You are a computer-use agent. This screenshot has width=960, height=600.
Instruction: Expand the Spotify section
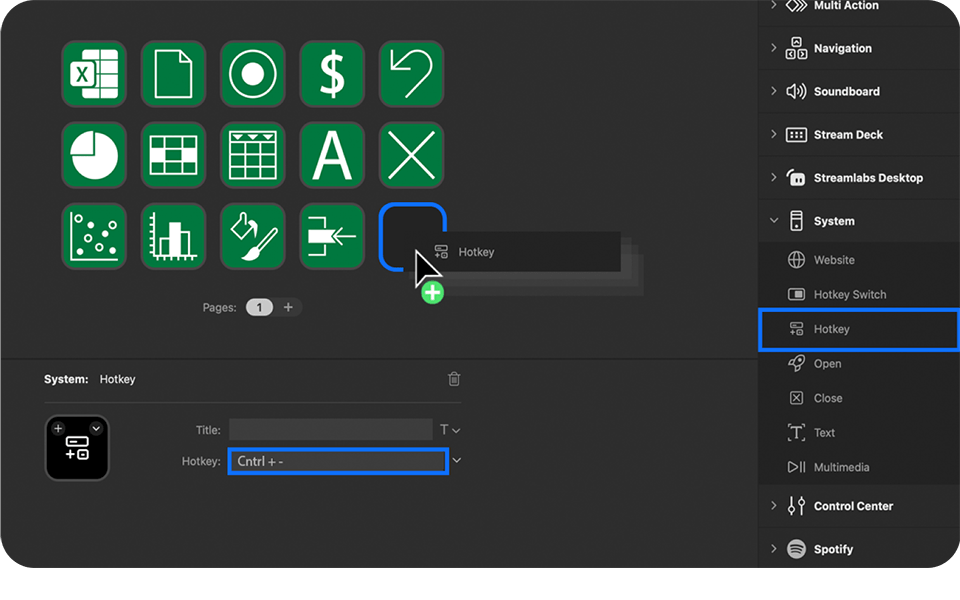[773, 549]
